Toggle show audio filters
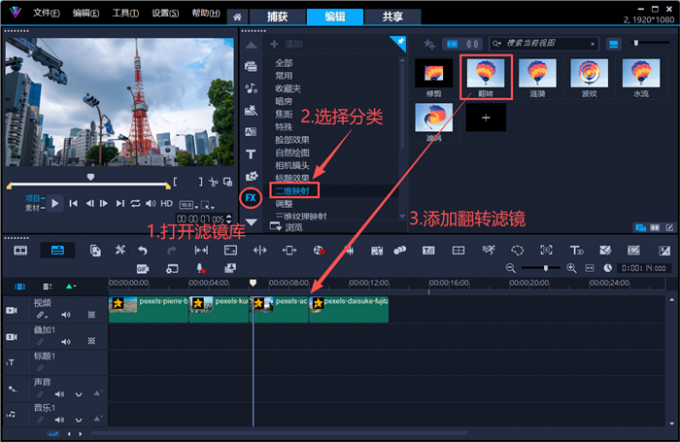The height and width of the screenshot is (442, 680). coord(472,44)
